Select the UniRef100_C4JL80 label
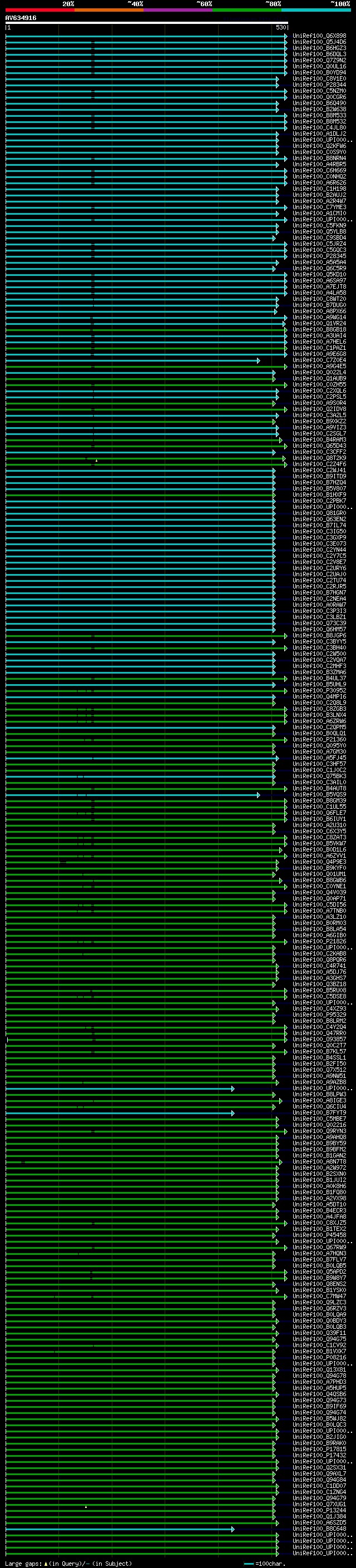Image resolution: width=356 pixels, height=1568 pixels. coord(319,128)
